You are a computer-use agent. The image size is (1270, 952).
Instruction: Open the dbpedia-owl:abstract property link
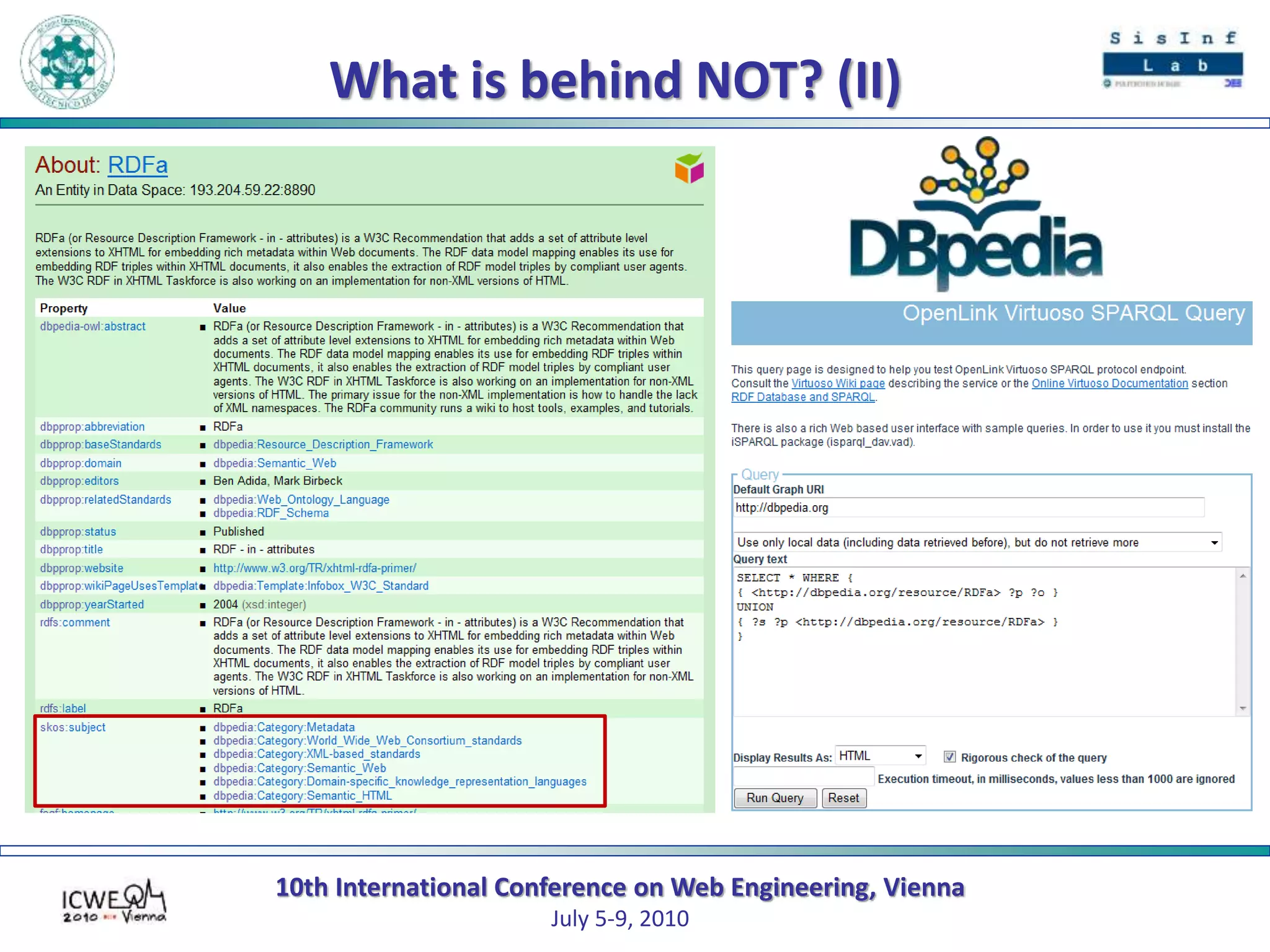[93, 327]
